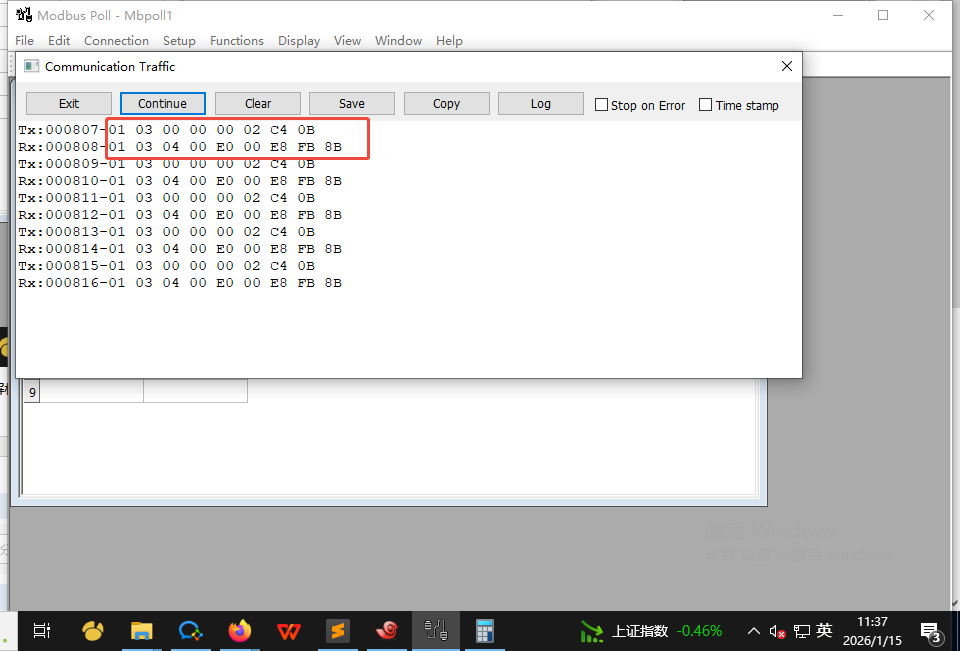Viewport: 960px width, 651px height.
Task: Copy the traffic with the Copy button
Action: point(446,103)
